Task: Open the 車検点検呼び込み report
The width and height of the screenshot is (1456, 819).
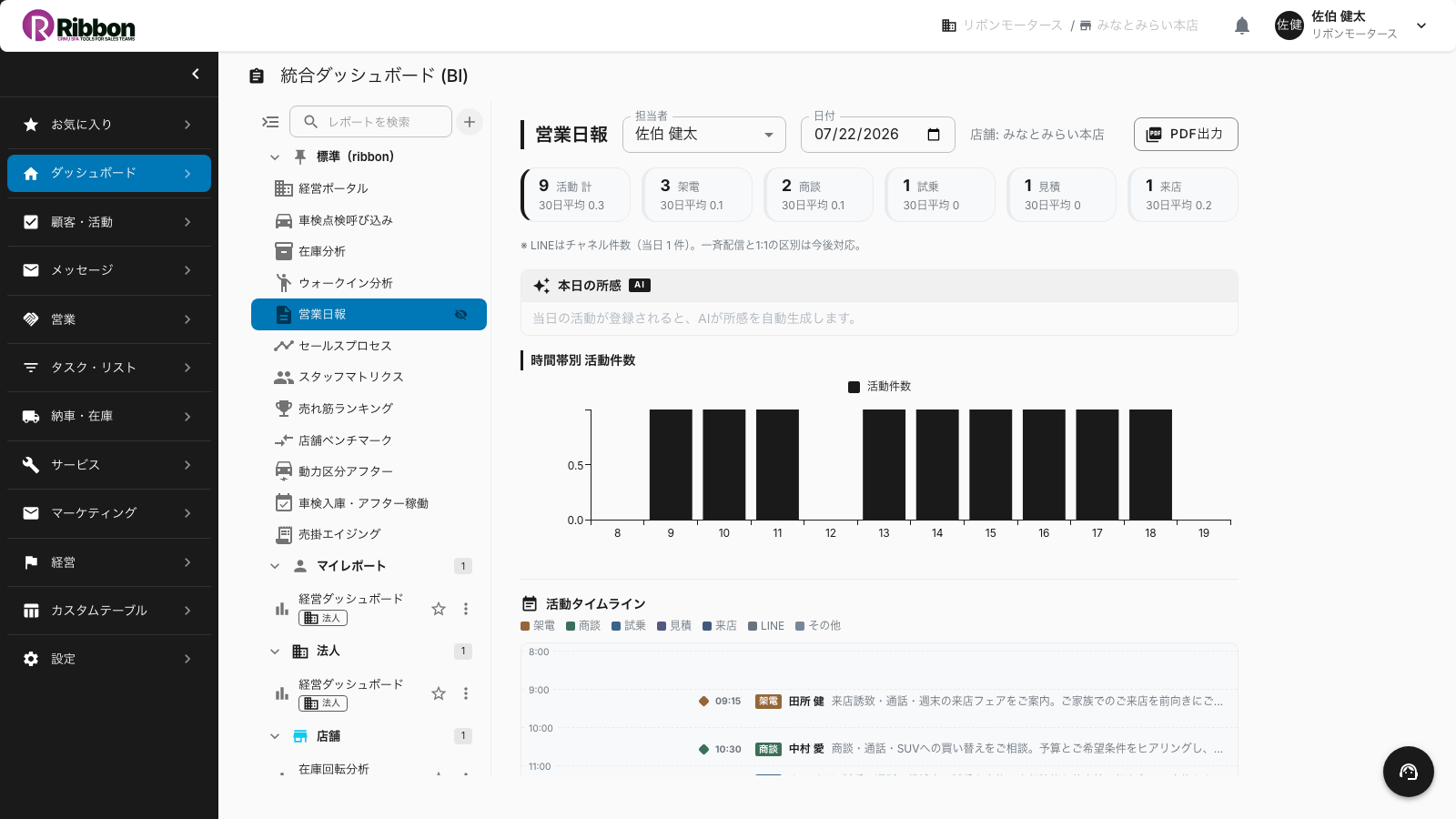Action: pos(369,220)
